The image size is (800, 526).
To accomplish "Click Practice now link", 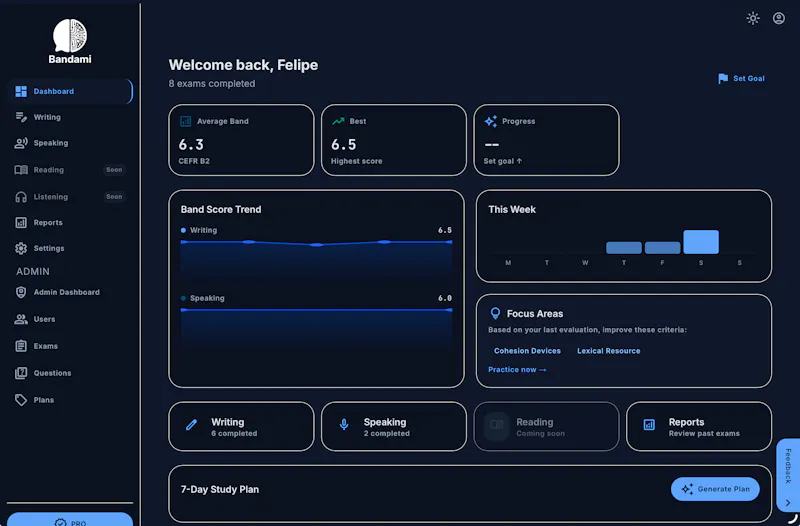I will click(517, 370).
